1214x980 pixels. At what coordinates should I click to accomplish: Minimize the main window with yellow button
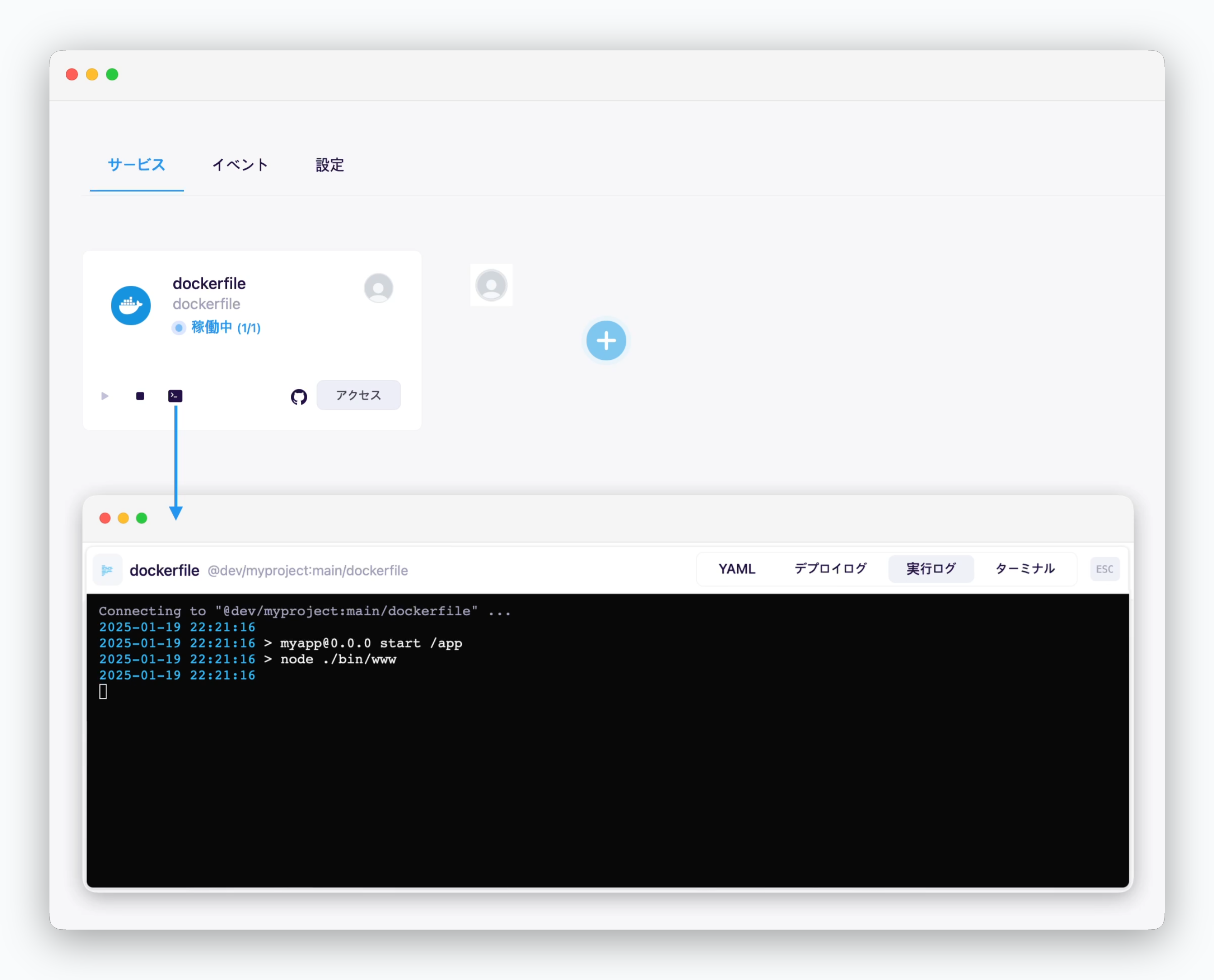pyautogui.click(x=92, y=74)
